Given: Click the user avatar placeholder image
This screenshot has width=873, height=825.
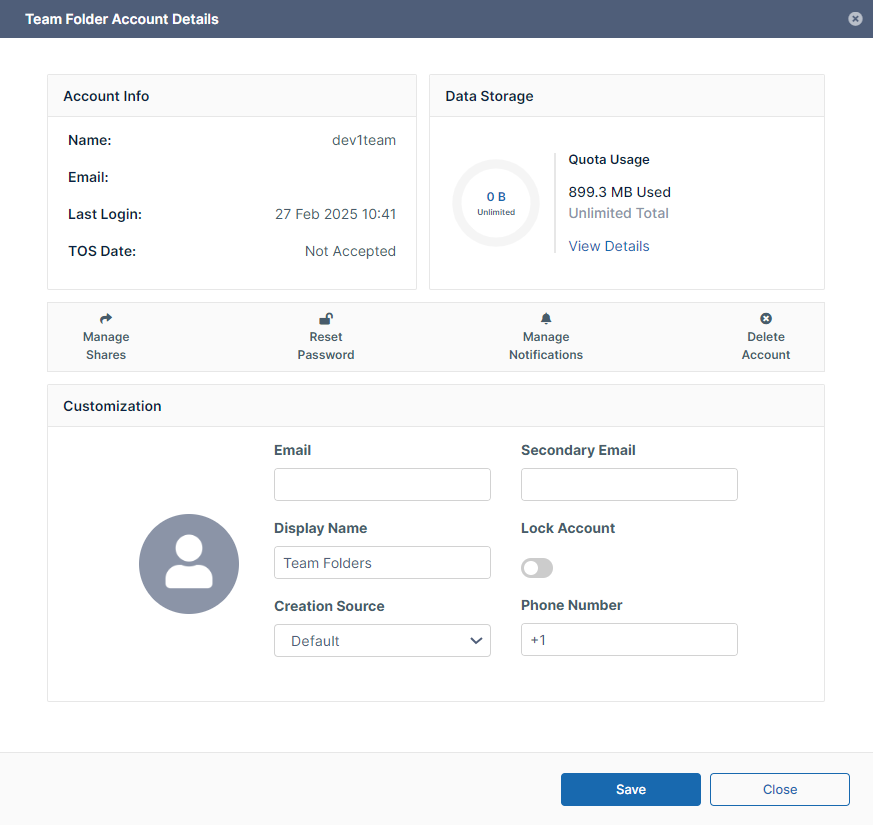Looking at the screenshot, I should pos(189,564).
